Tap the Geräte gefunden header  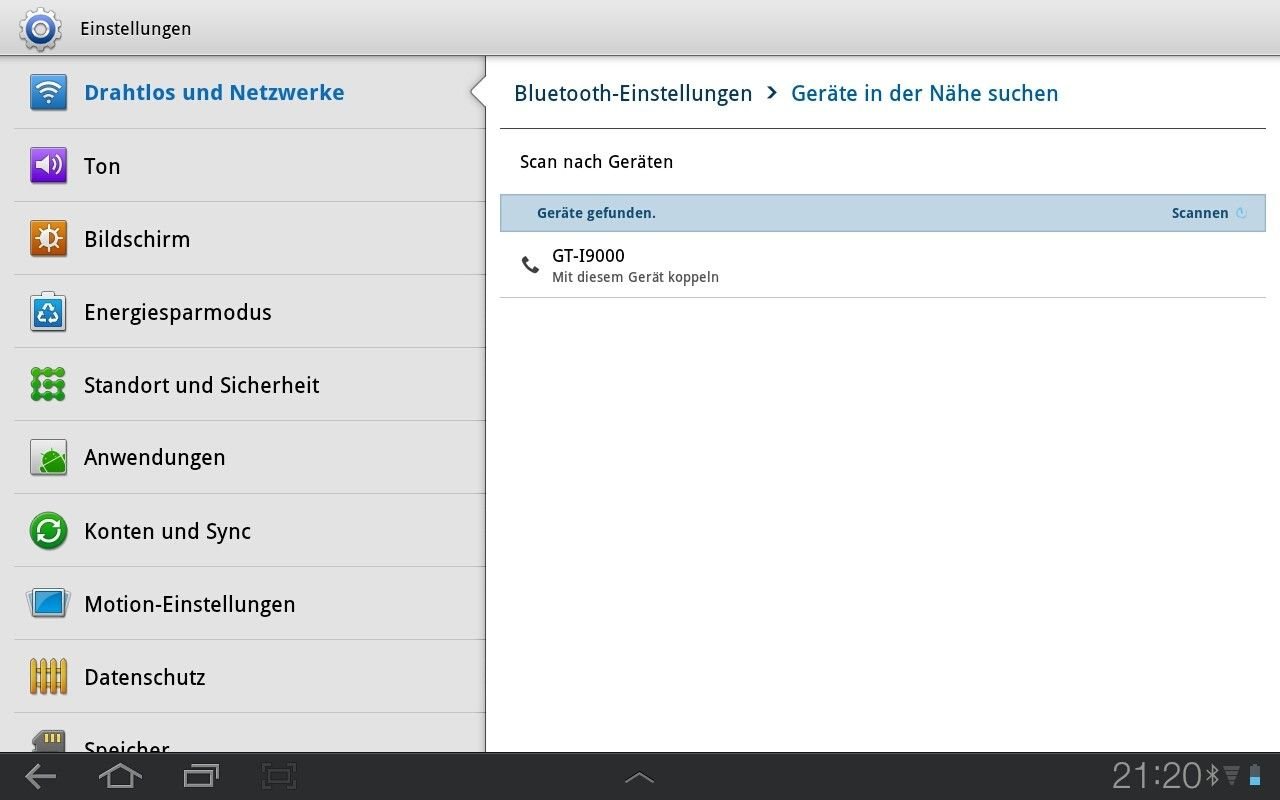(x=883, y=213)
